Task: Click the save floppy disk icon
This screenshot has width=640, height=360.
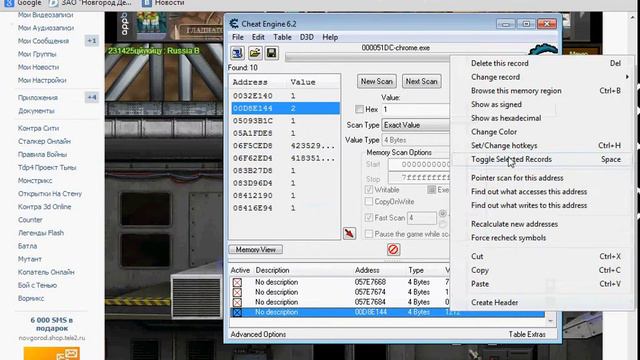Action: [x=272, y=53]
